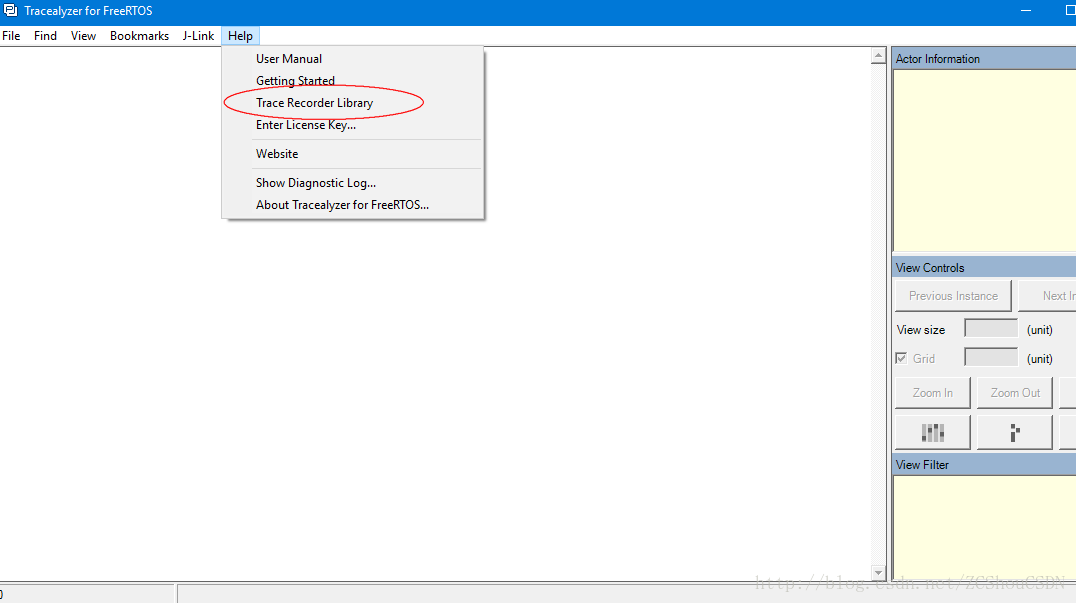Click the vertical bars view icon button
This screenshot has width=1076, height=603.
point(933,432)
